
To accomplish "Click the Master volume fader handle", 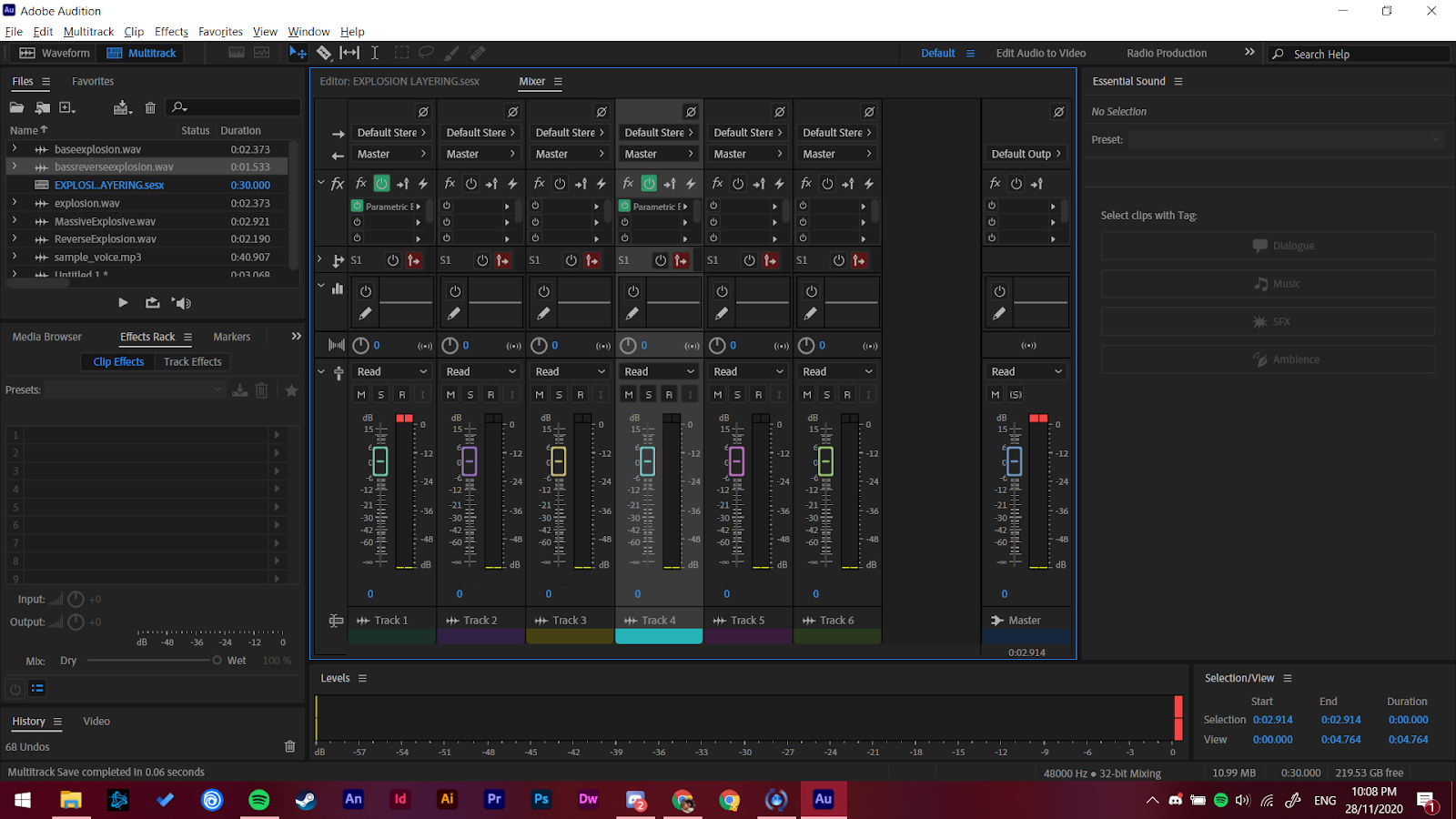I will 1014,461.
